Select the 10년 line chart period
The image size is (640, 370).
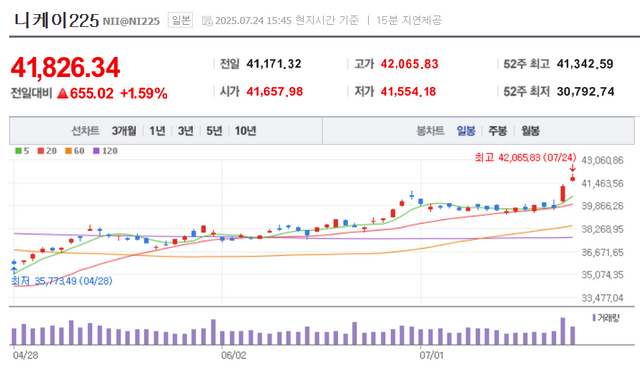pyautogui.click(x=245, y=131)
